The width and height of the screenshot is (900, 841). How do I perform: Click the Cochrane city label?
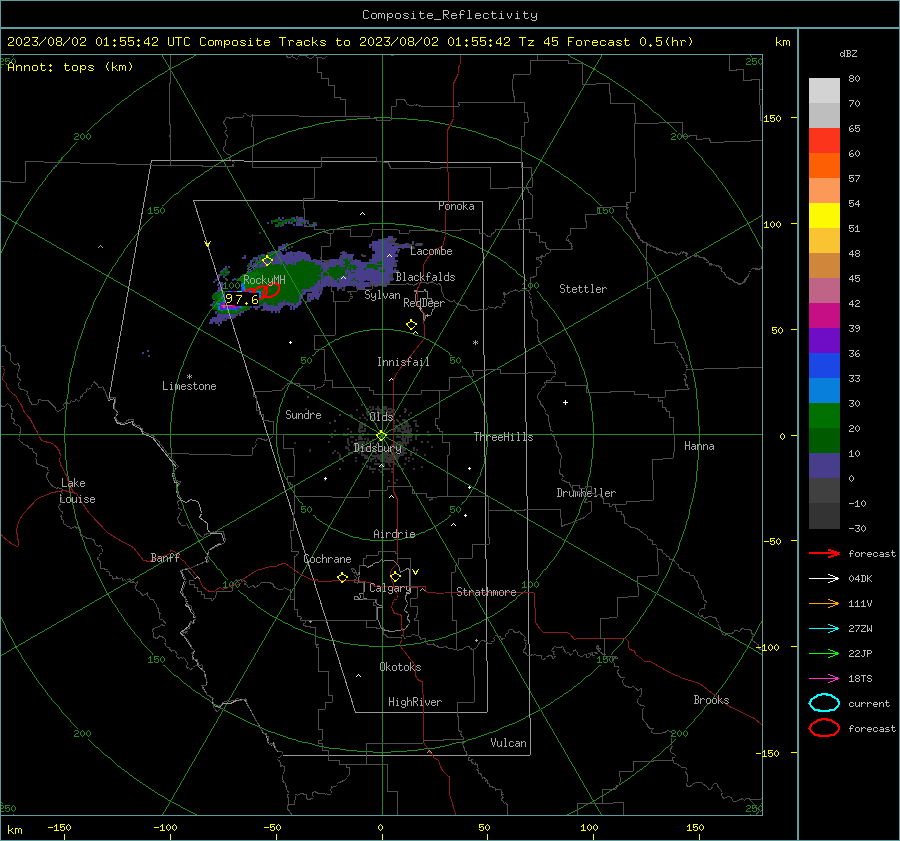click(x=327, y=559)
